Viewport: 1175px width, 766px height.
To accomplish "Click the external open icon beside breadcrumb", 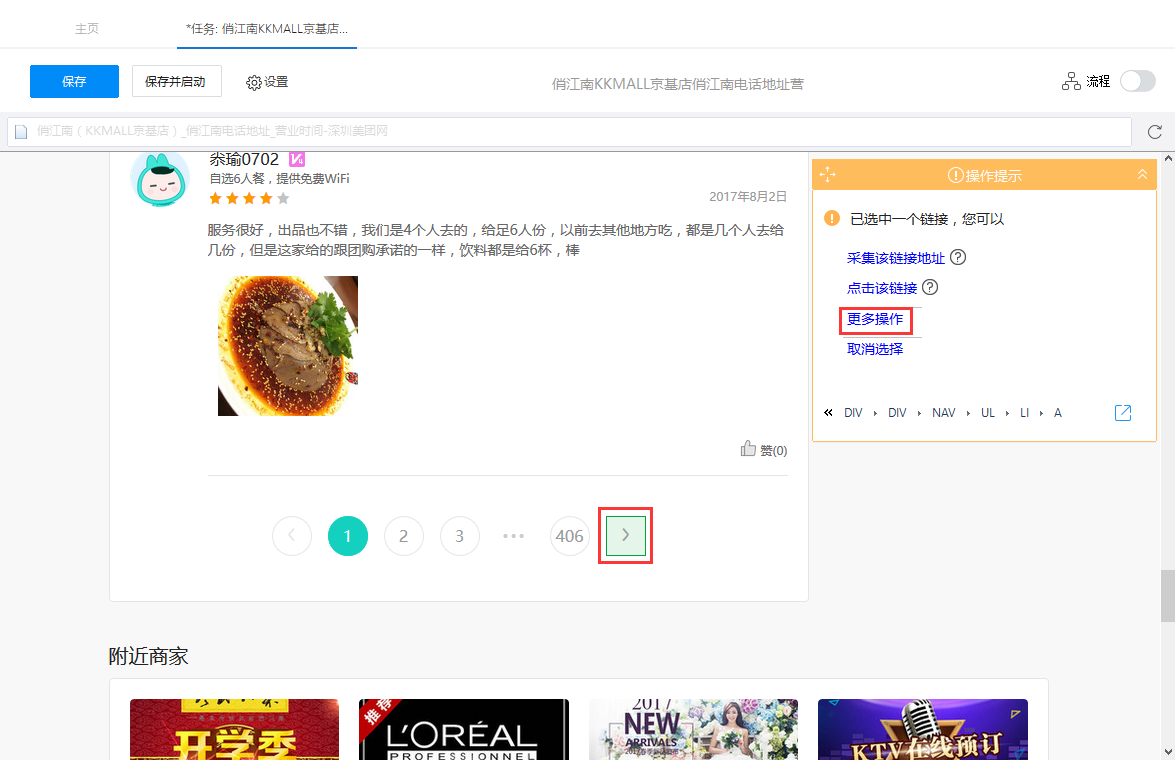I will click(x=1123, y=412).
